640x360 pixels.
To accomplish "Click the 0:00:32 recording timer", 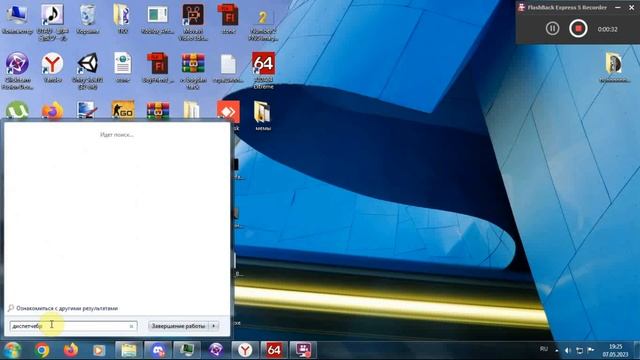I will point(607,29).
